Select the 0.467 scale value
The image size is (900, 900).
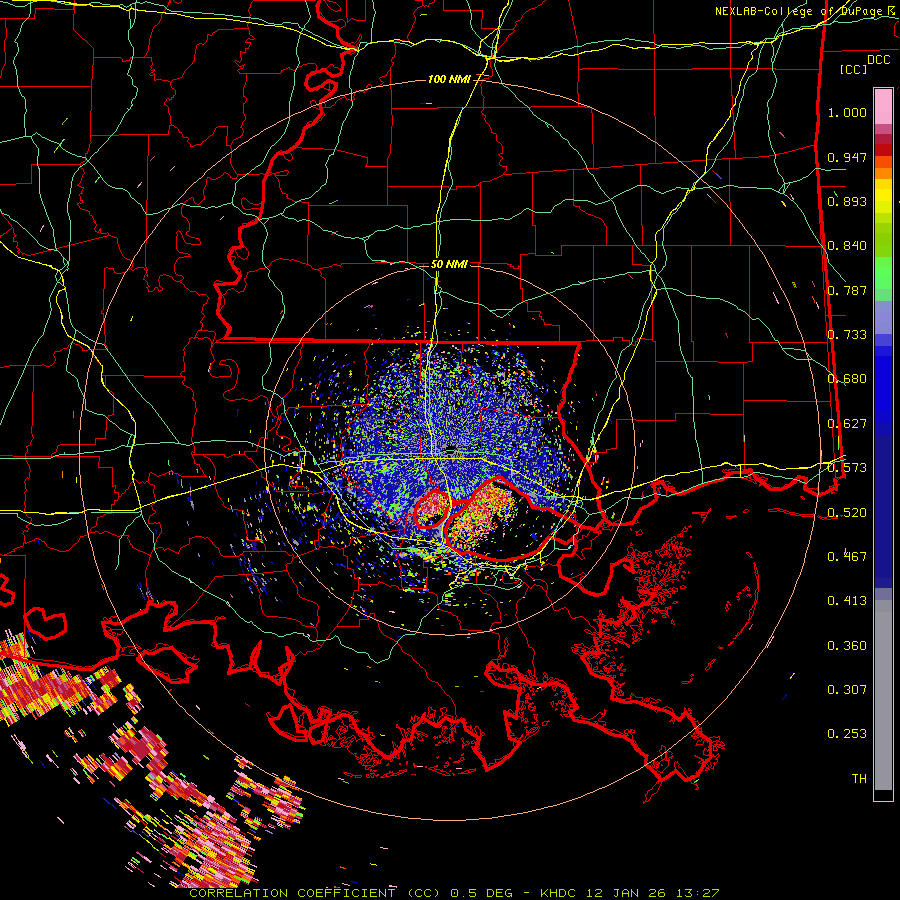click(x=847, y=557)
